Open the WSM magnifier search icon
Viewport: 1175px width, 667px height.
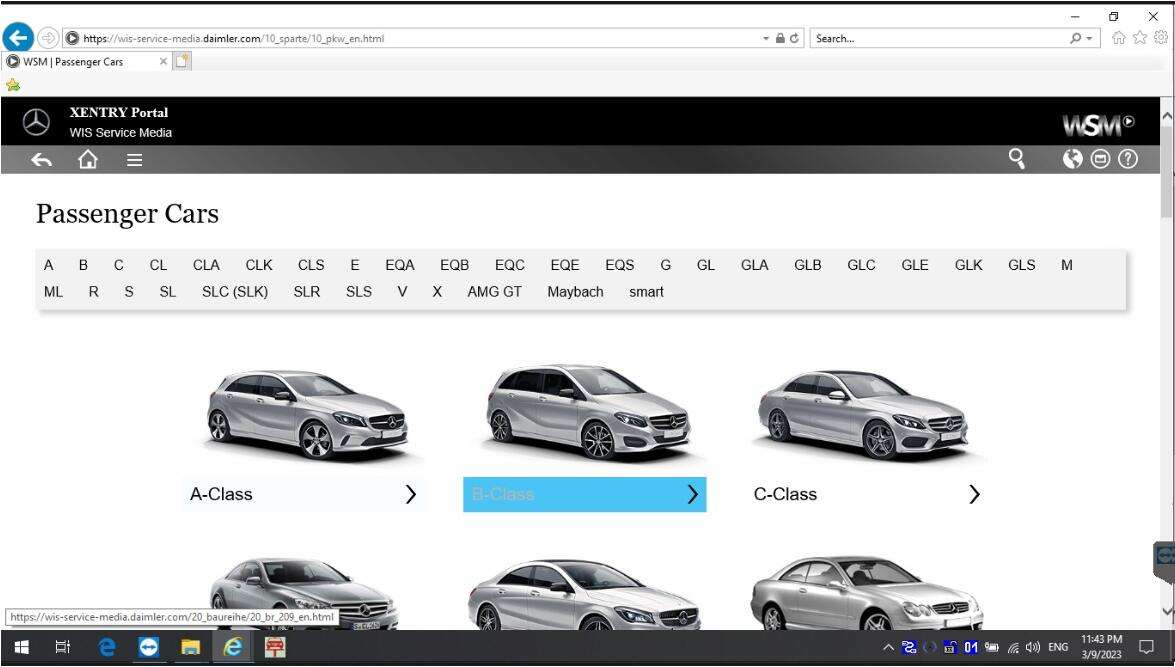[x=1017, y=158]
